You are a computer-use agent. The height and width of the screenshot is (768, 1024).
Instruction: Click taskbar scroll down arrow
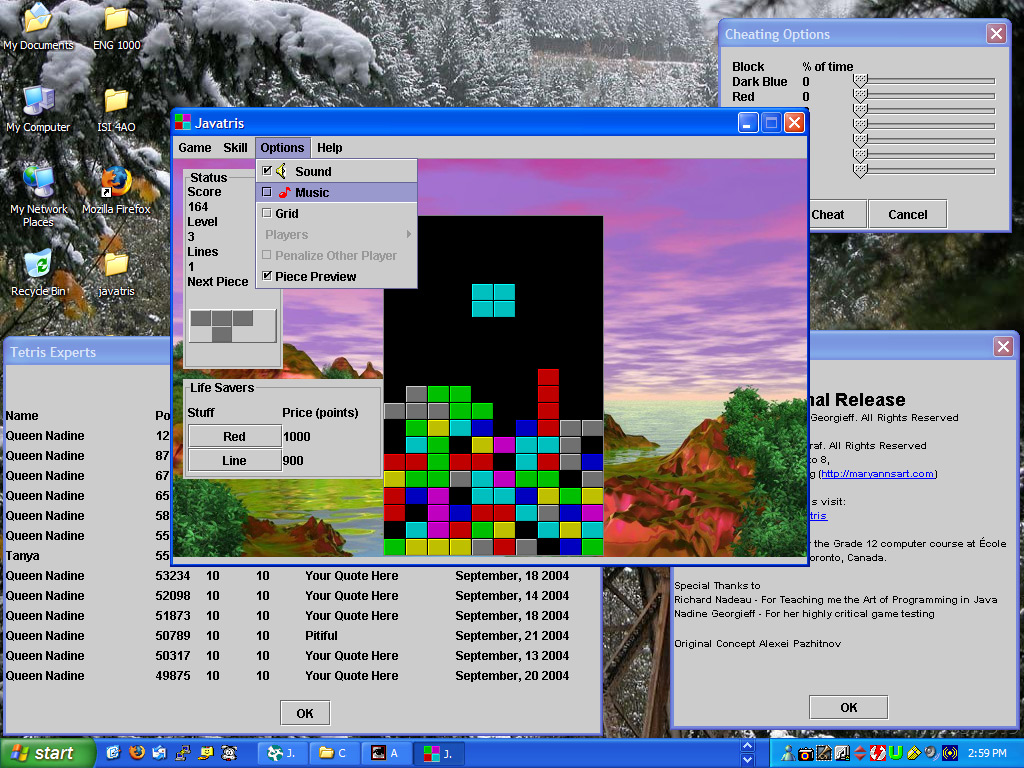(x=748, y=760)
